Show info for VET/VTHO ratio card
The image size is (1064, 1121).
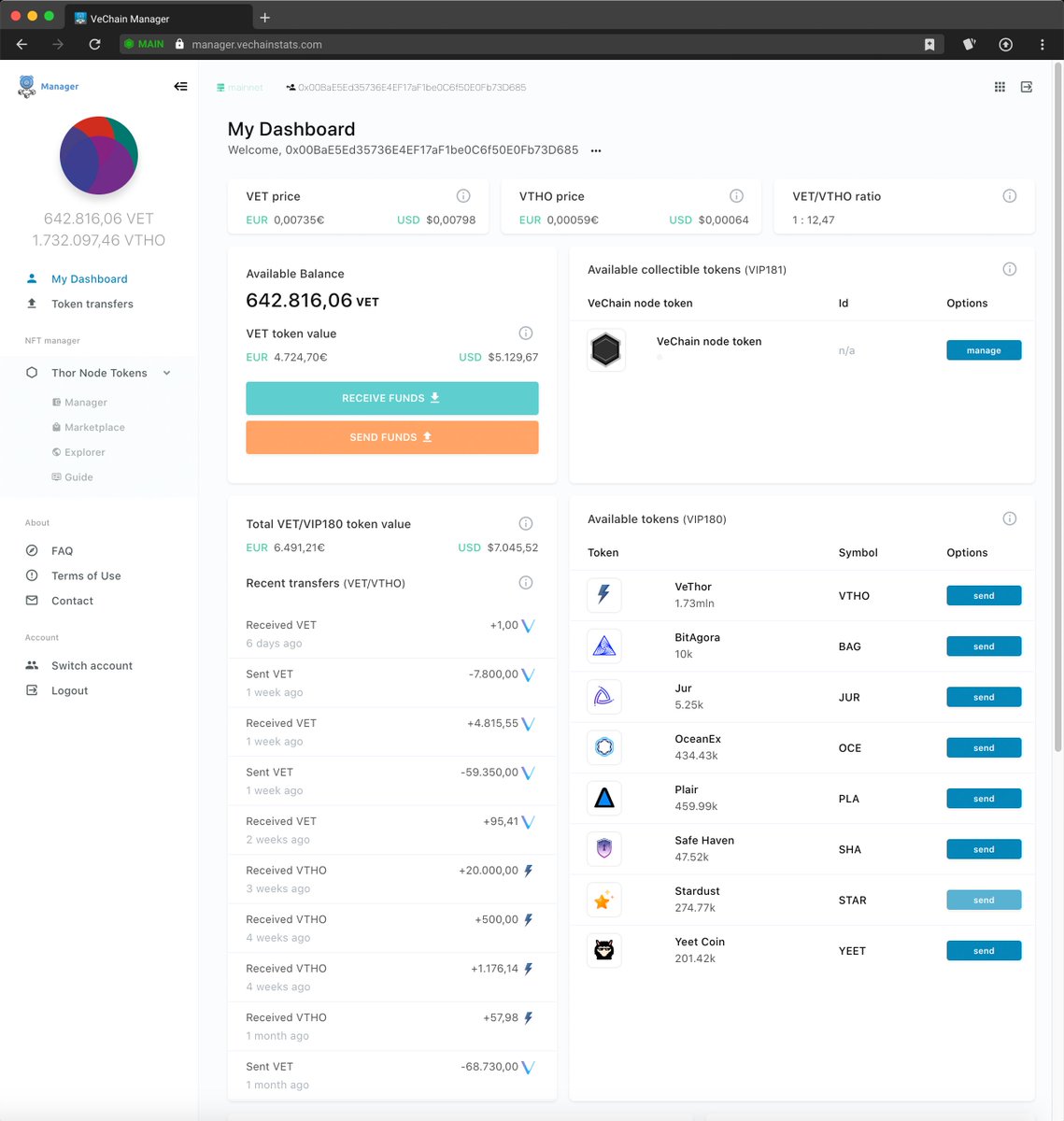click(1010, 196)
